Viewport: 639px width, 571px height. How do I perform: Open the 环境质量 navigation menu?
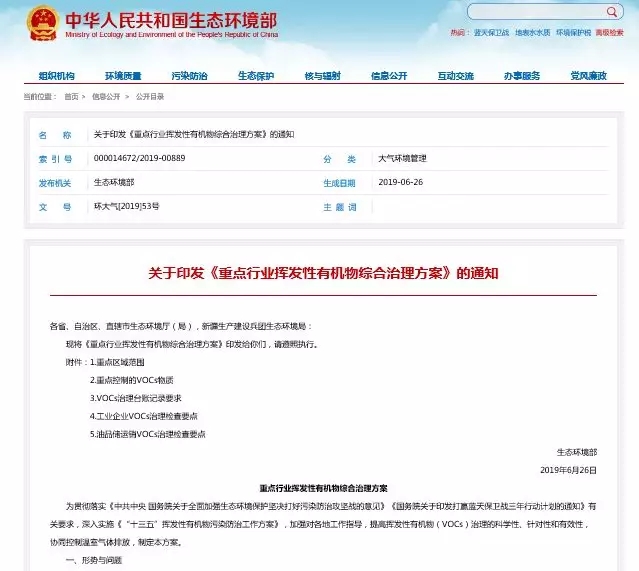point(123,76)
